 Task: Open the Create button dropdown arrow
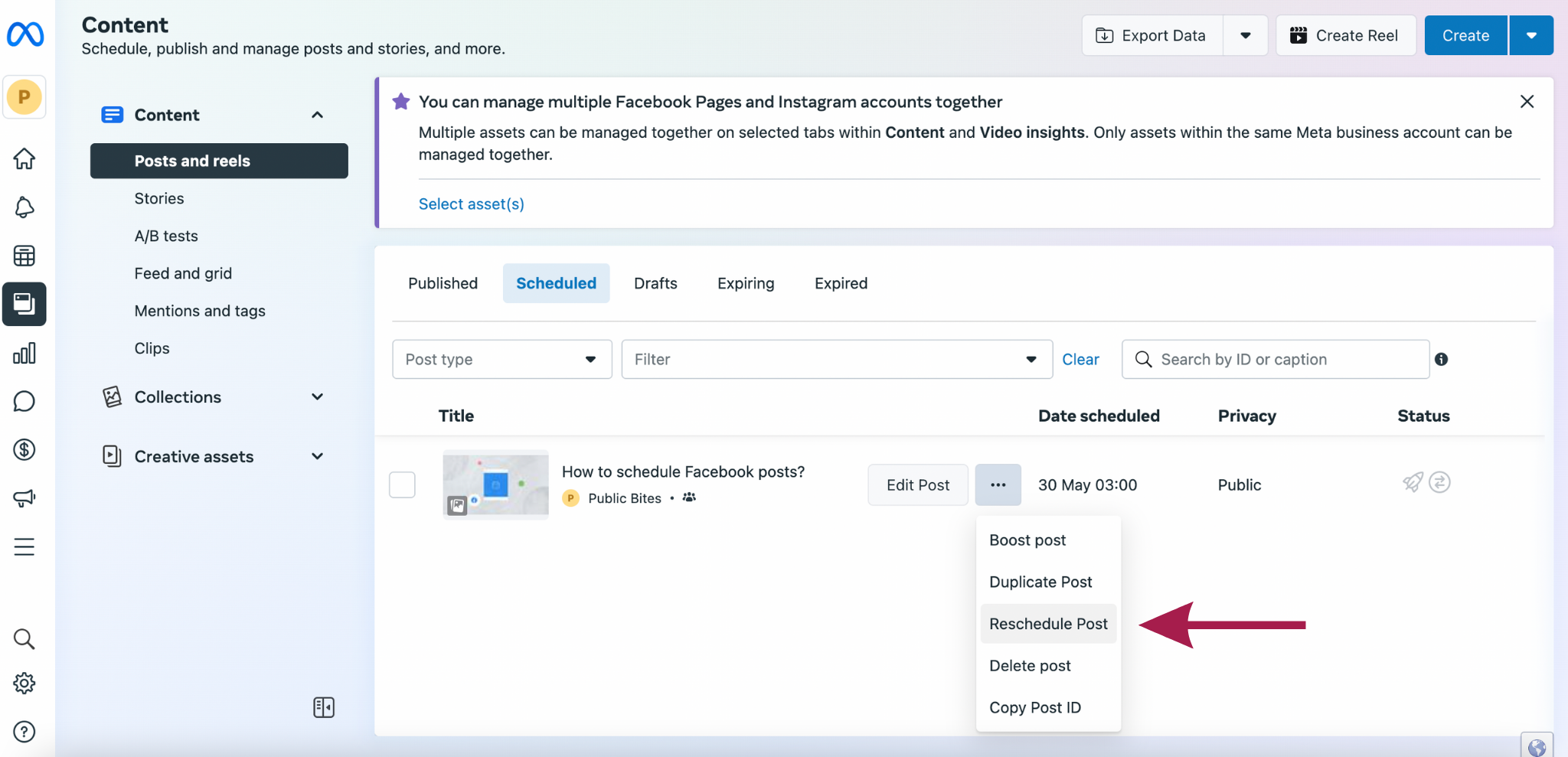coord(1531,35)
